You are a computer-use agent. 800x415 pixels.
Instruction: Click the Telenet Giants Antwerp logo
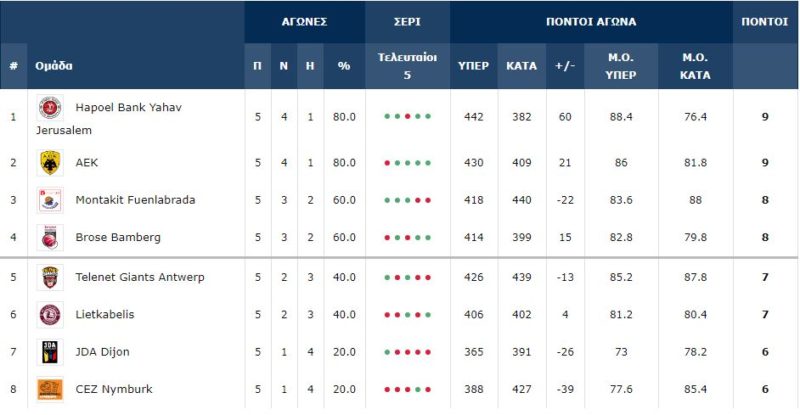[x=50, y=277]
